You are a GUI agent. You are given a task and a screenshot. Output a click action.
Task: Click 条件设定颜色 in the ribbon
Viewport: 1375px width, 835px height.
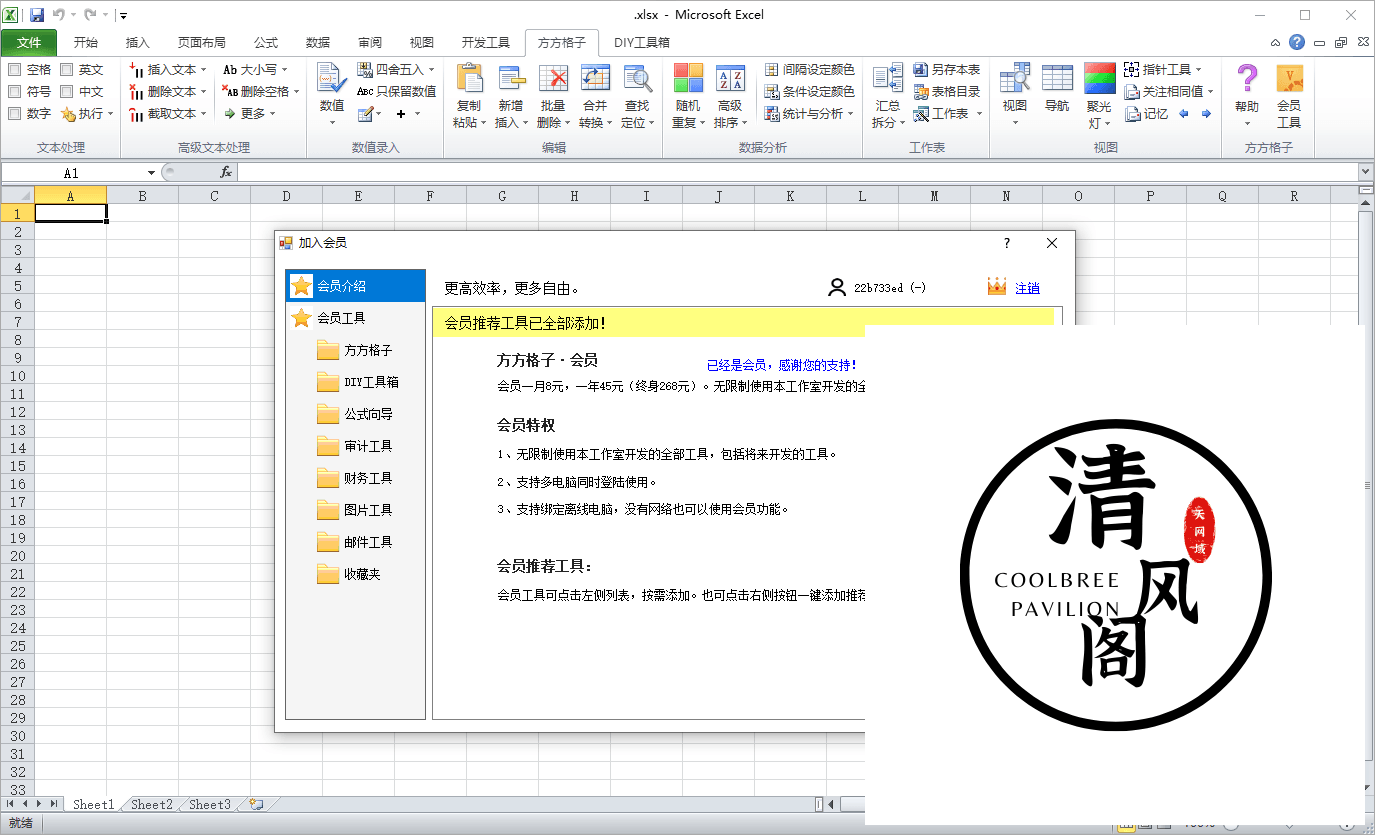pos(810,91)
